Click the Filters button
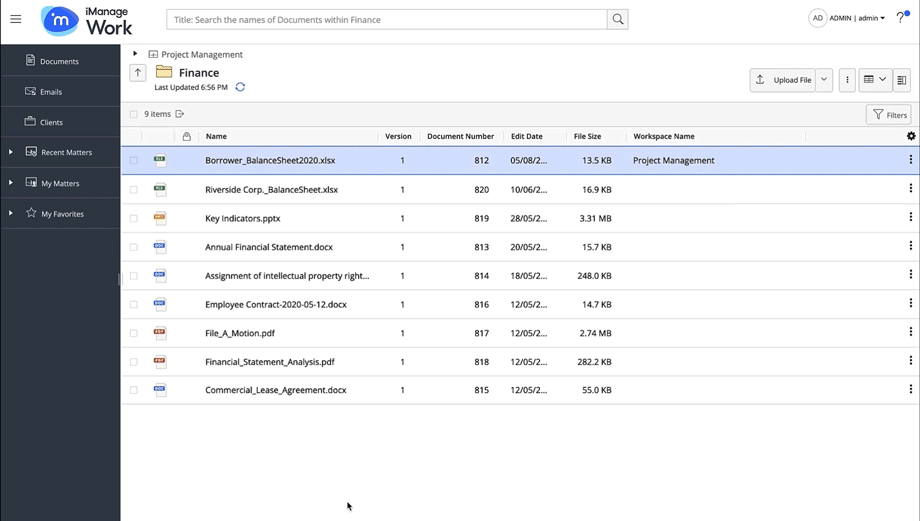 [888, 115]
